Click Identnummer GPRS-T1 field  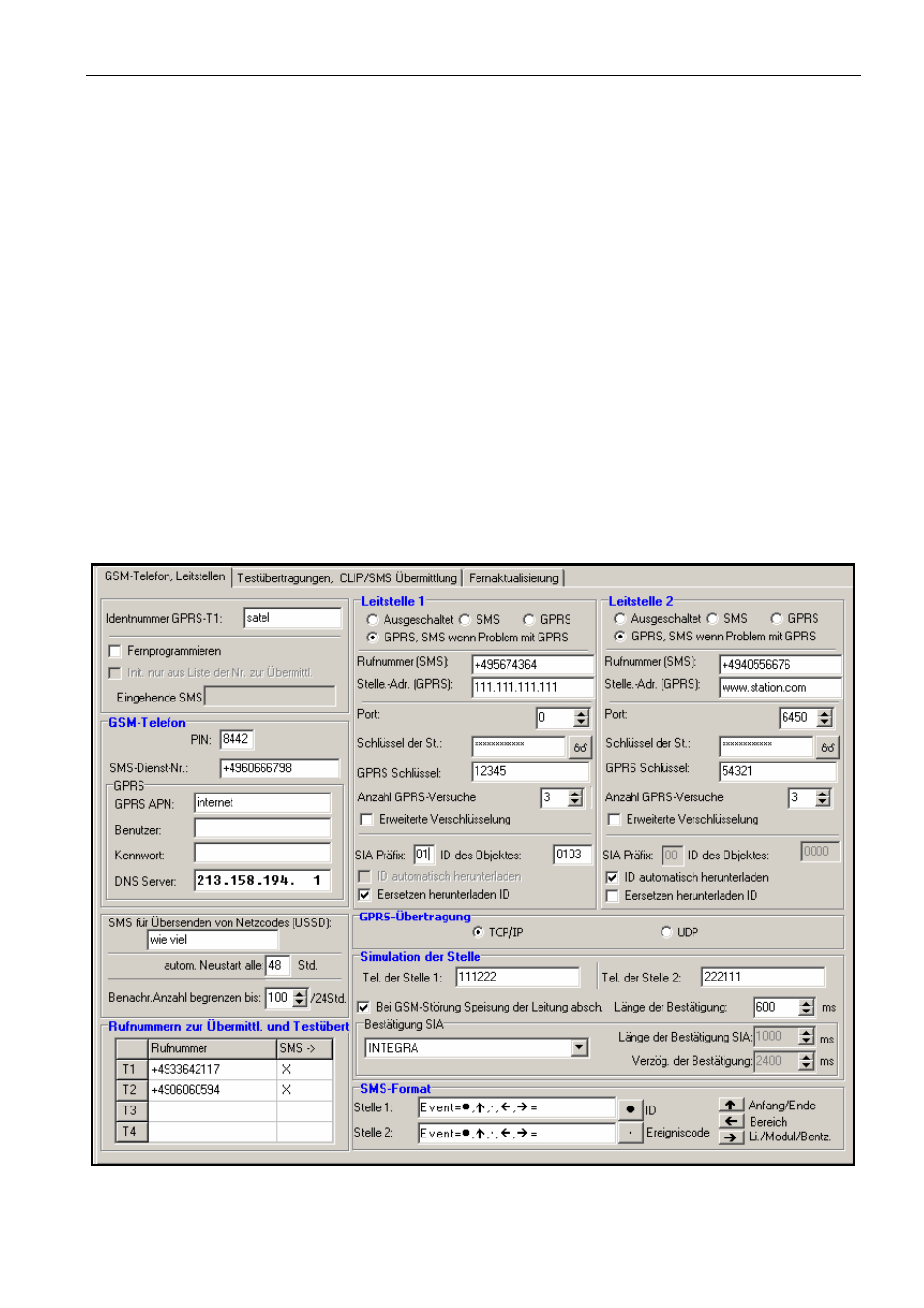tap(293, 618)
